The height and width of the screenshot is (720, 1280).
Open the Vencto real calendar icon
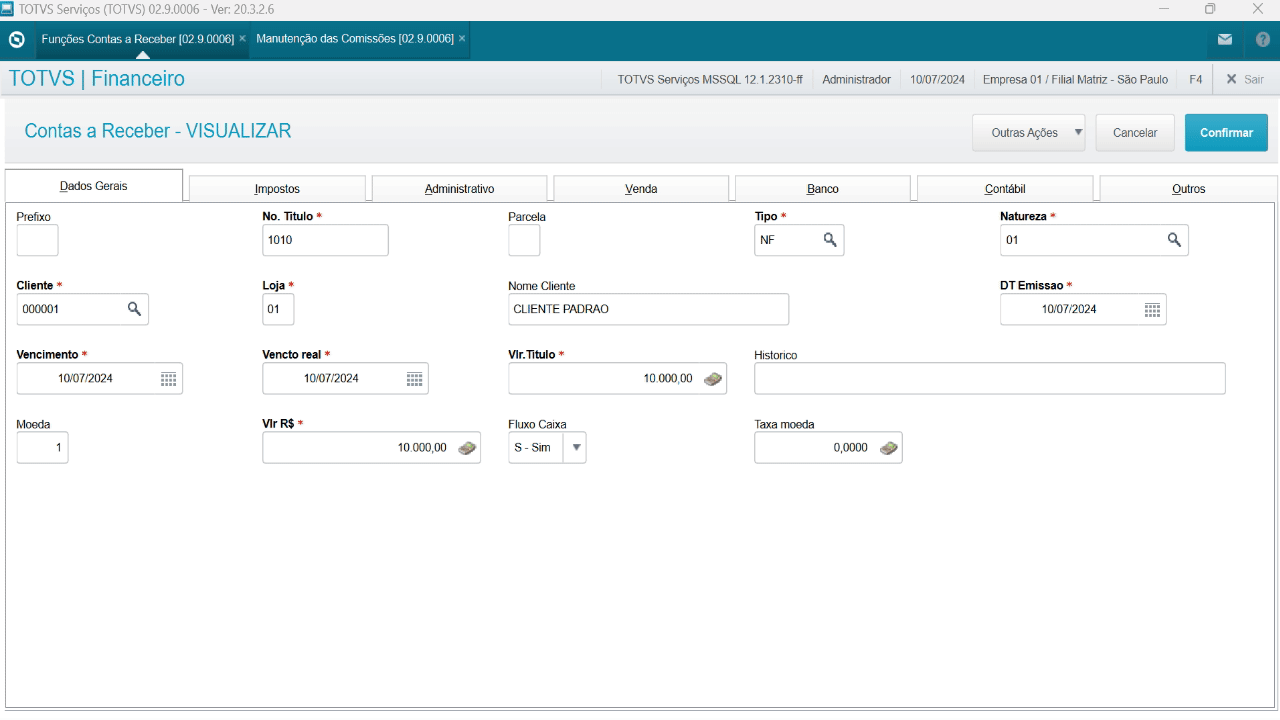click(x=414, y=379)
